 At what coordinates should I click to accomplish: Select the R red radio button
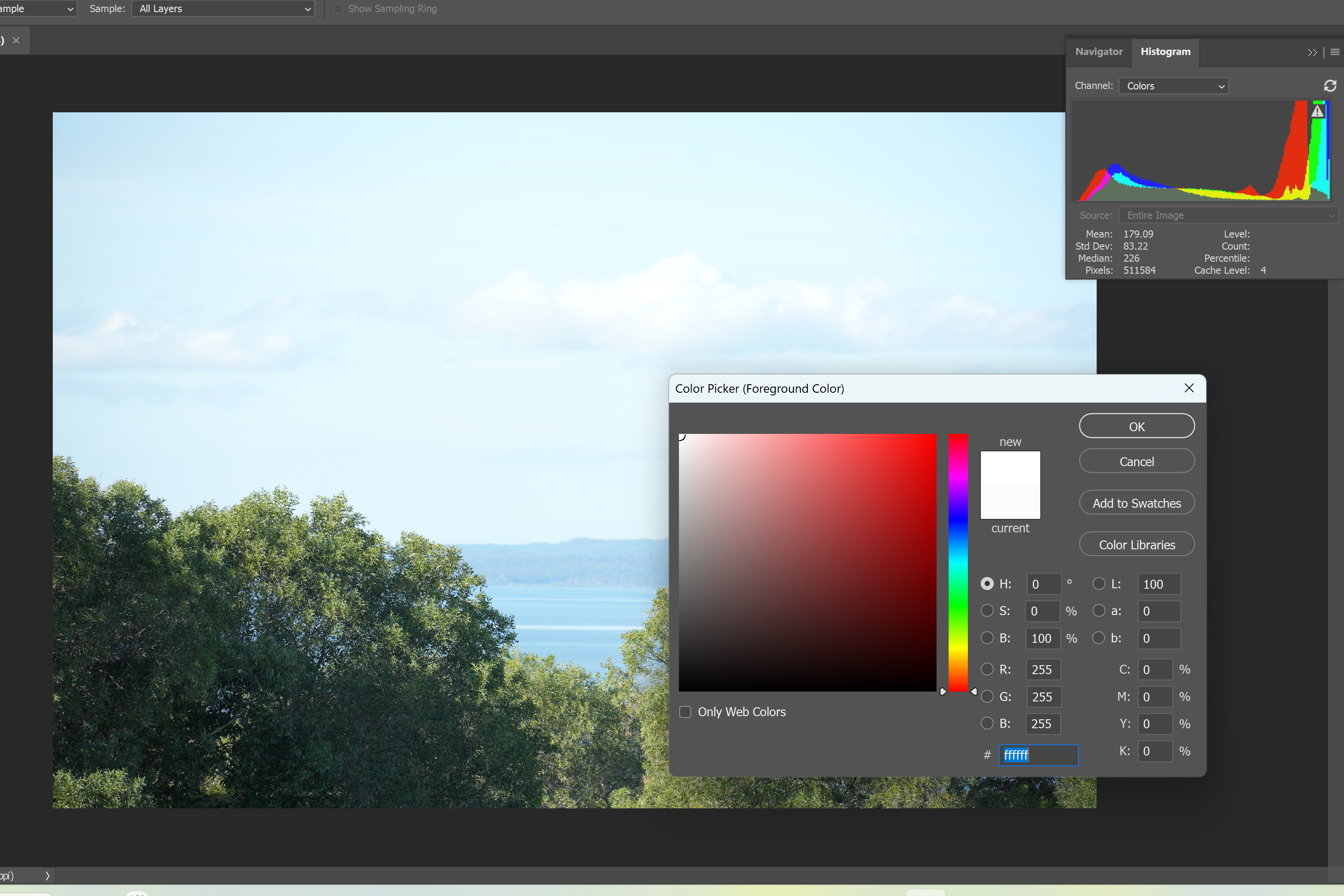point(987,669)
